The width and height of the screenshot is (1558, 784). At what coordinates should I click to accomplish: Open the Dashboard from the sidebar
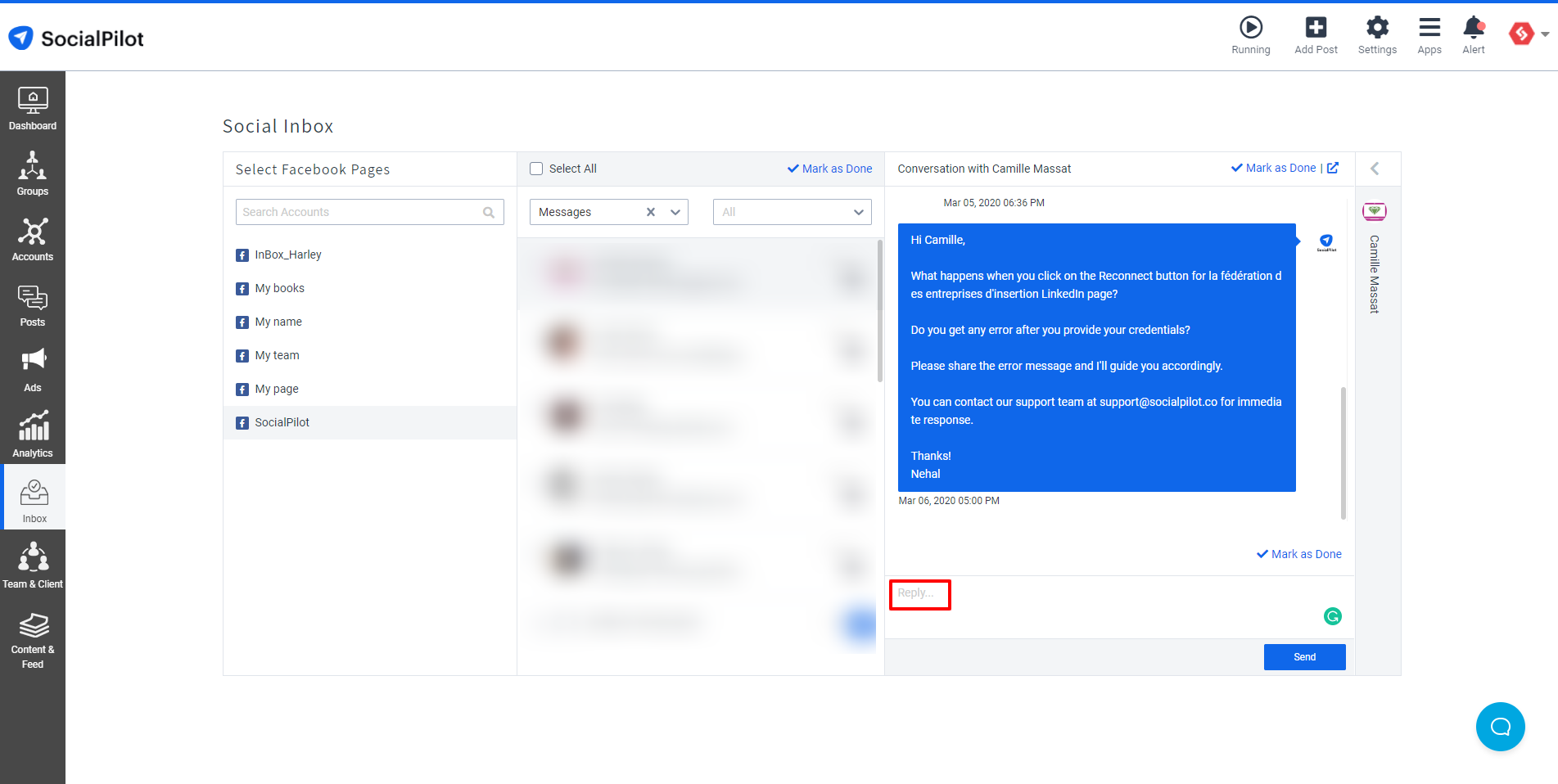tap(32, 106)
